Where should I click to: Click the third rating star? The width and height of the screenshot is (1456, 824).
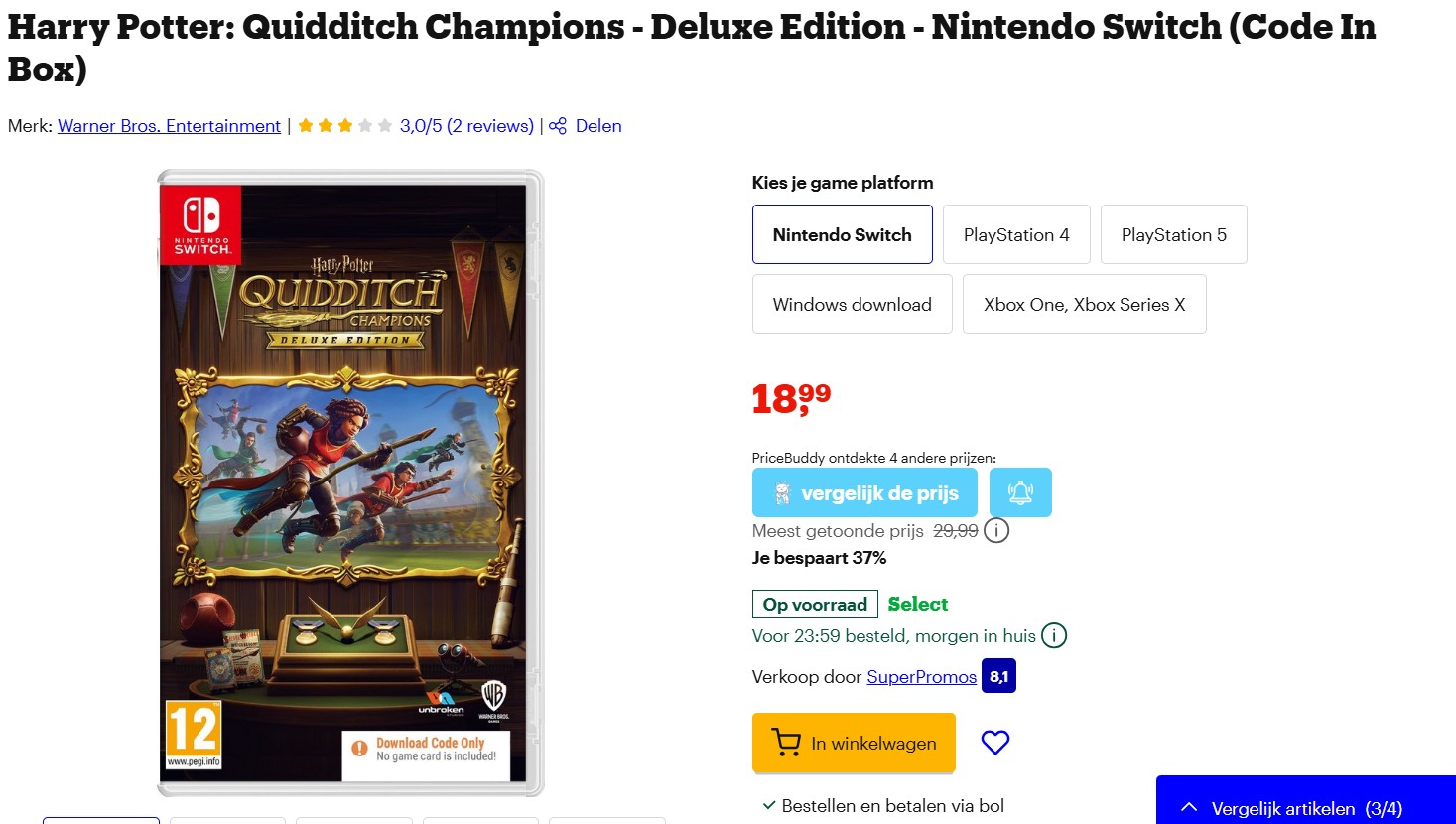point(344,125)
